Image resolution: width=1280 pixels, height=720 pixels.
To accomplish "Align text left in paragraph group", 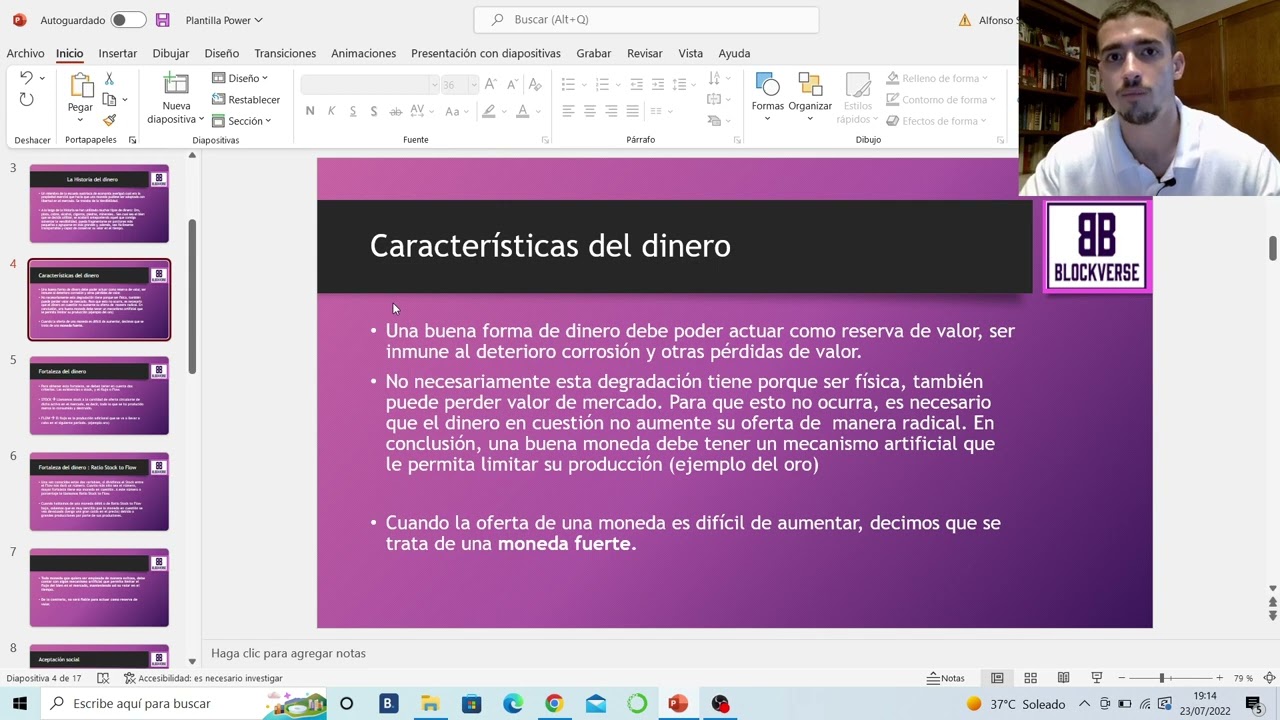I will [x=568, y=111].
